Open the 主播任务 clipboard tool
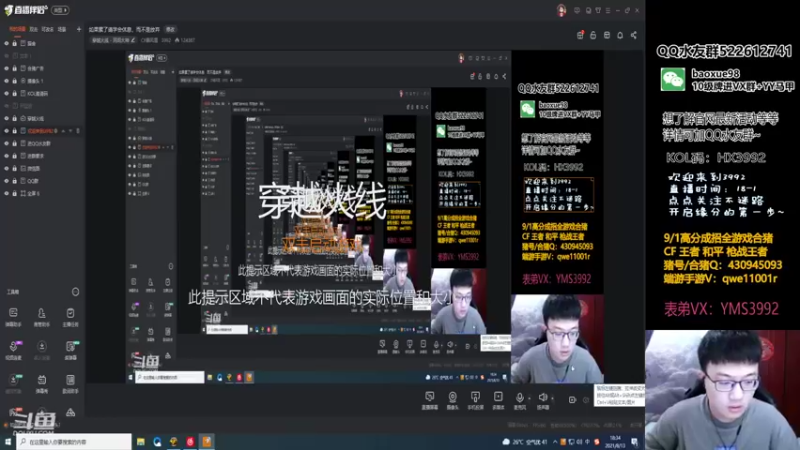This screenshot has height=450, width=800. [x=70, y=316]
